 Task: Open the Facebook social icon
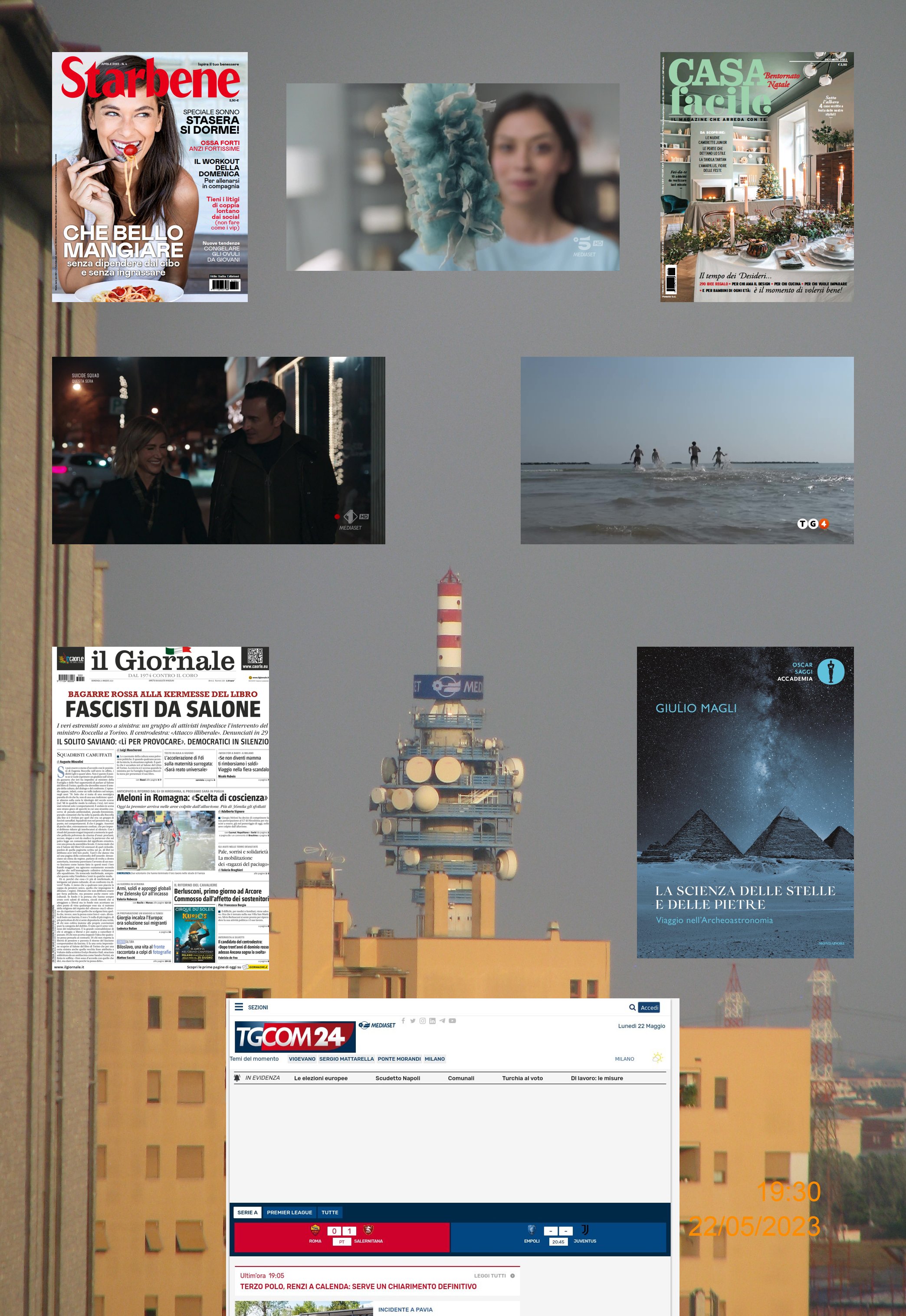pyautogui.click(x=403, y=1020)
